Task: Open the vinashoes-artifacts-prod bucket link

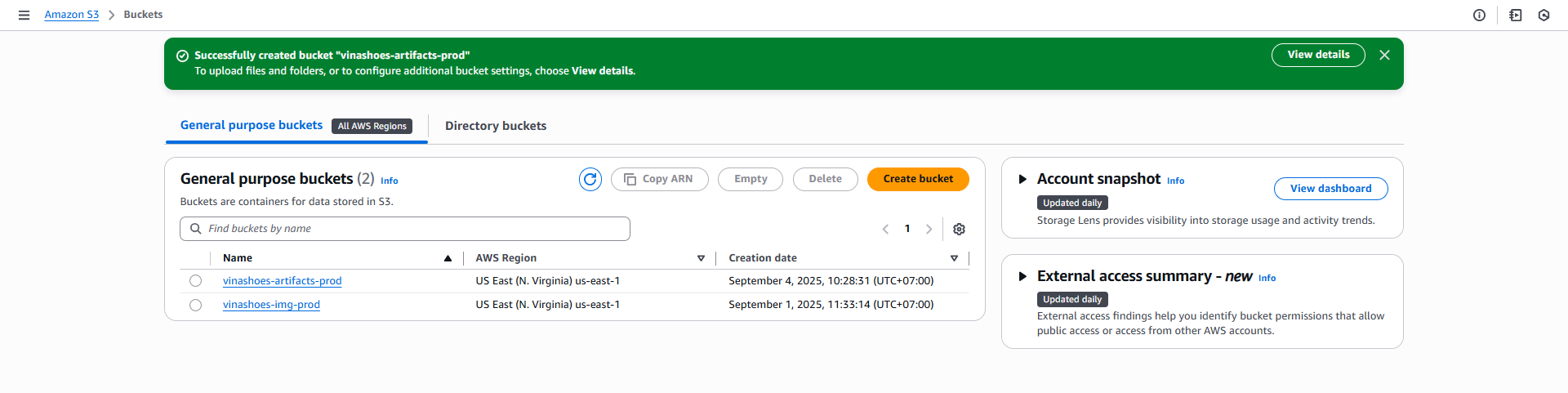Action: (282, 281)
